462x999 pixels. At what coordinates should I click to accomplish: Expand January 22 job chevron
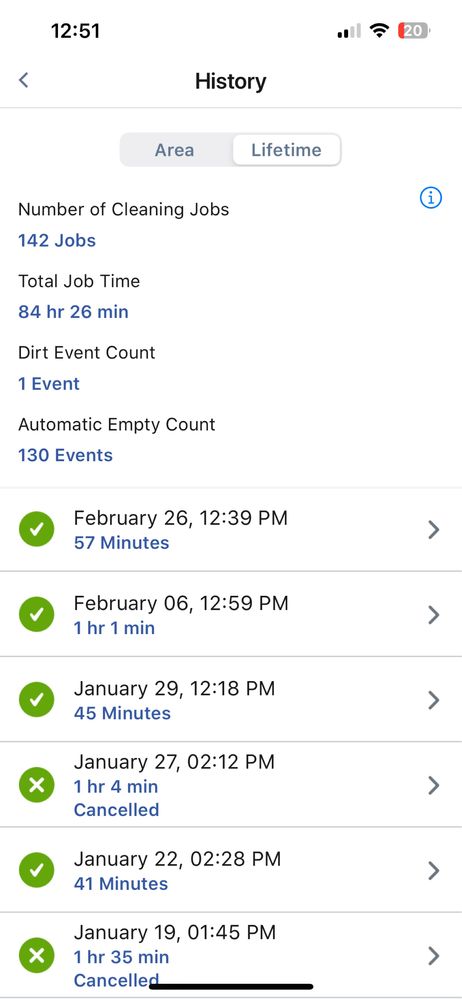pyautogui.click(x=434, y=870)
